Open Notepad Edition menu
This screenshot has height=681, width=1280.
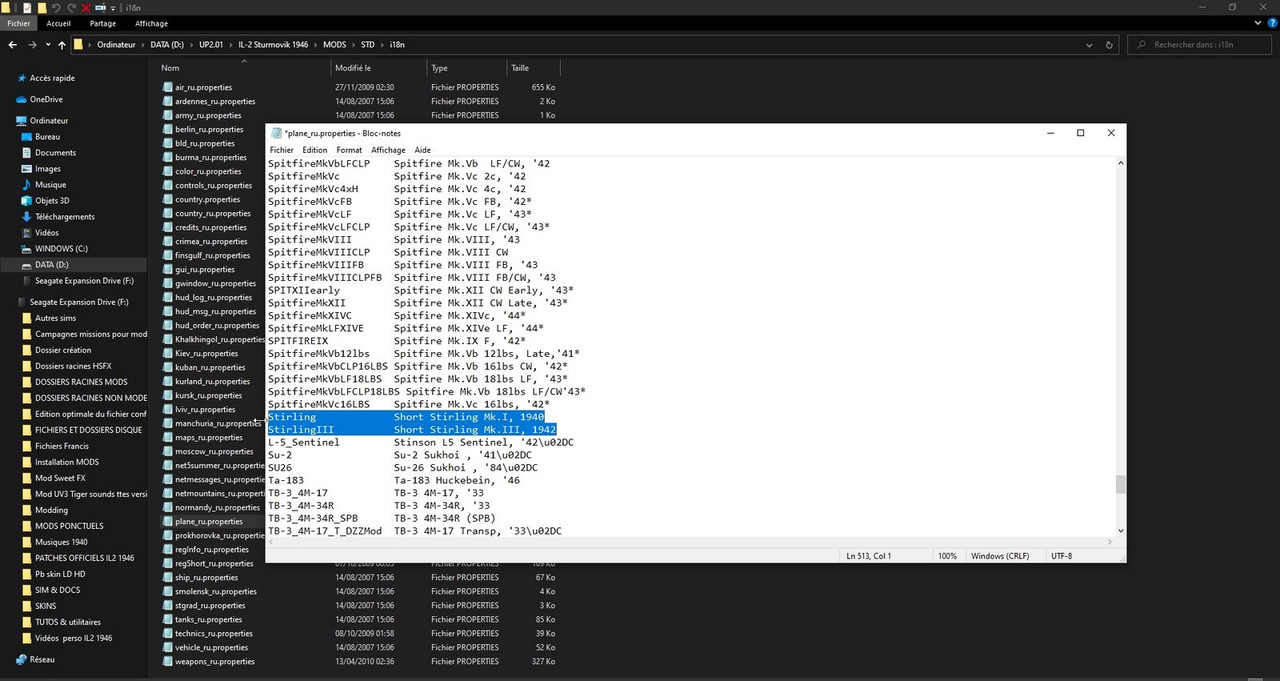[x=315, y=150]
